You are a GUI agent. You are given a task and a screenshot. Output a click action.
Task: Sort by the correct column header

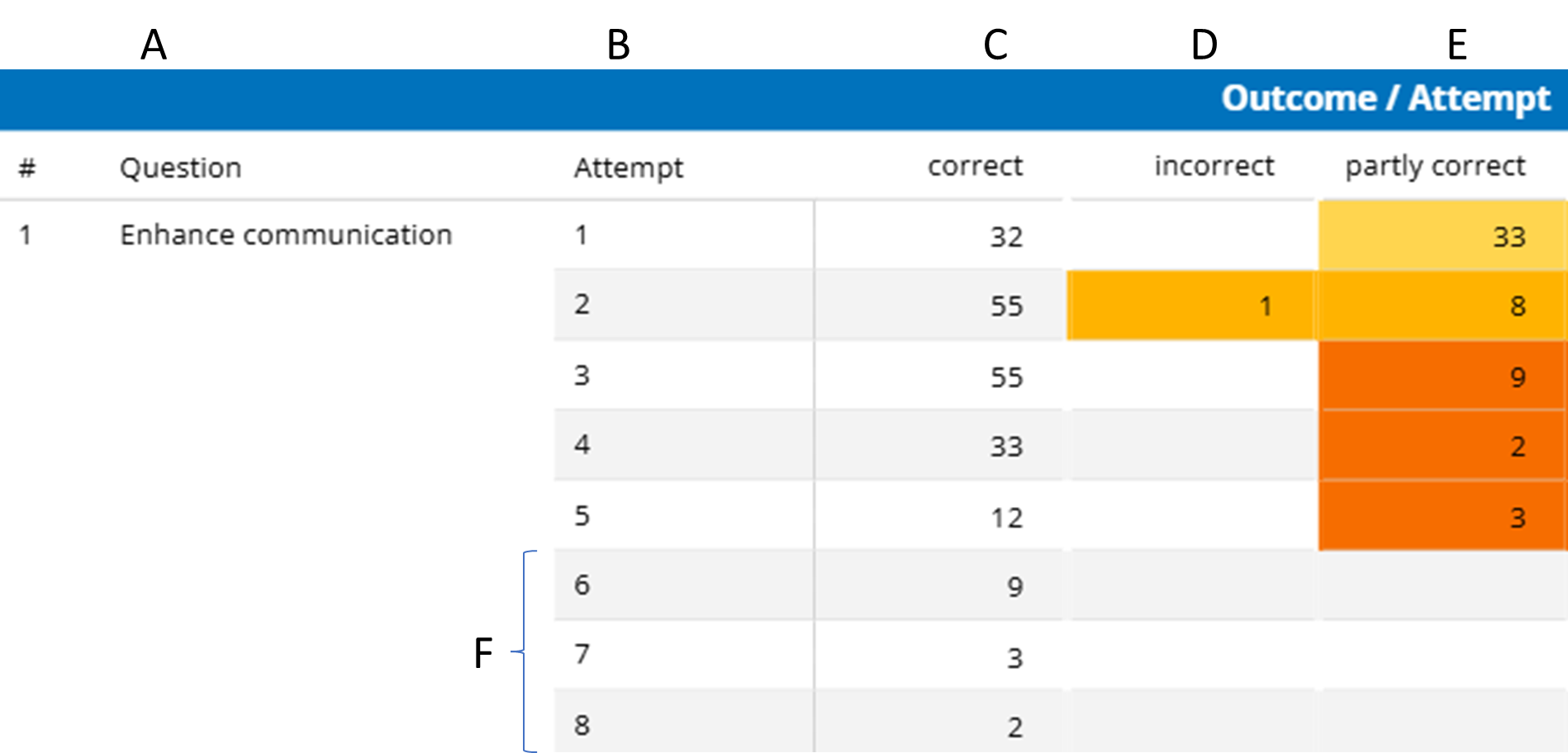974,166
